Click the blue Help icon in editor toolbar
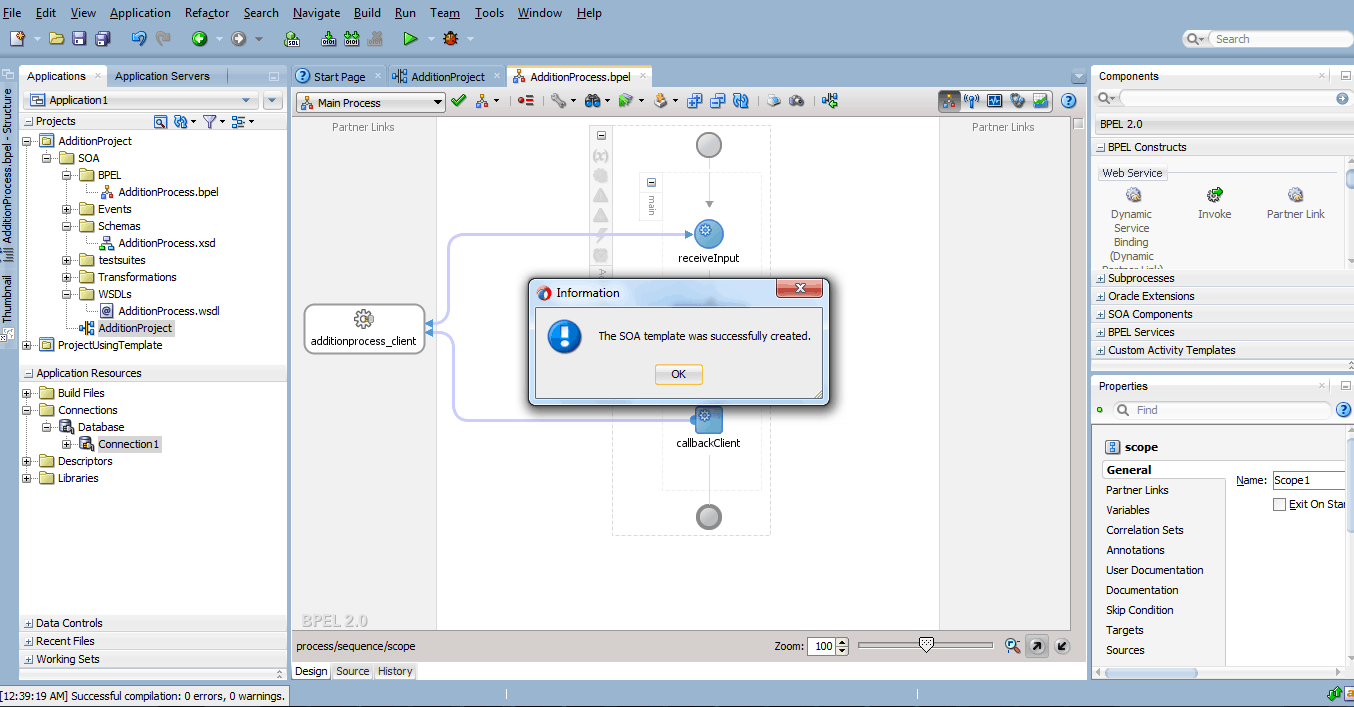Image resolution: width=1354 pixels, height=707 pixels. point(1068,101)
